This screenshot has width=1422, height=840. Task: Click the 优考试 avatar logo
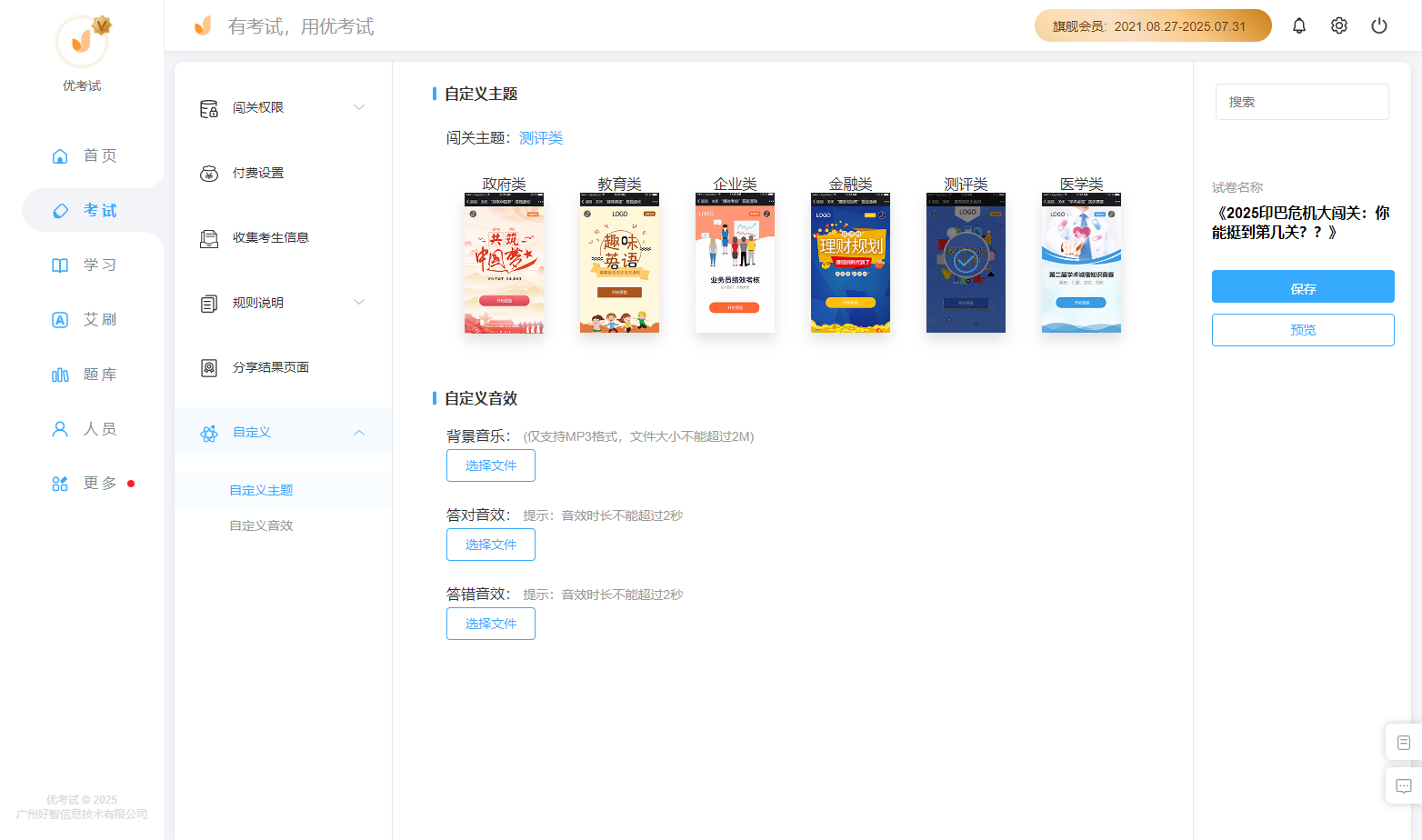click(x=82, y=41)
